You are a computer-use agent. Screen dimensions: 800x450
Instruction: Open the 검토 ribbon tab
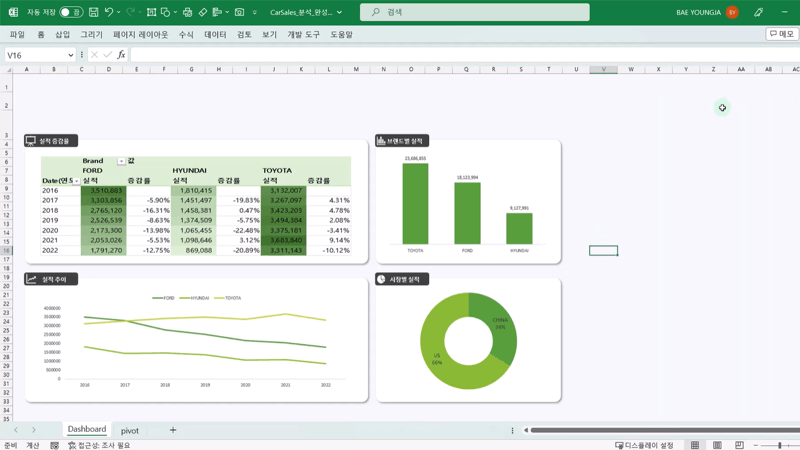pos(244,34)
